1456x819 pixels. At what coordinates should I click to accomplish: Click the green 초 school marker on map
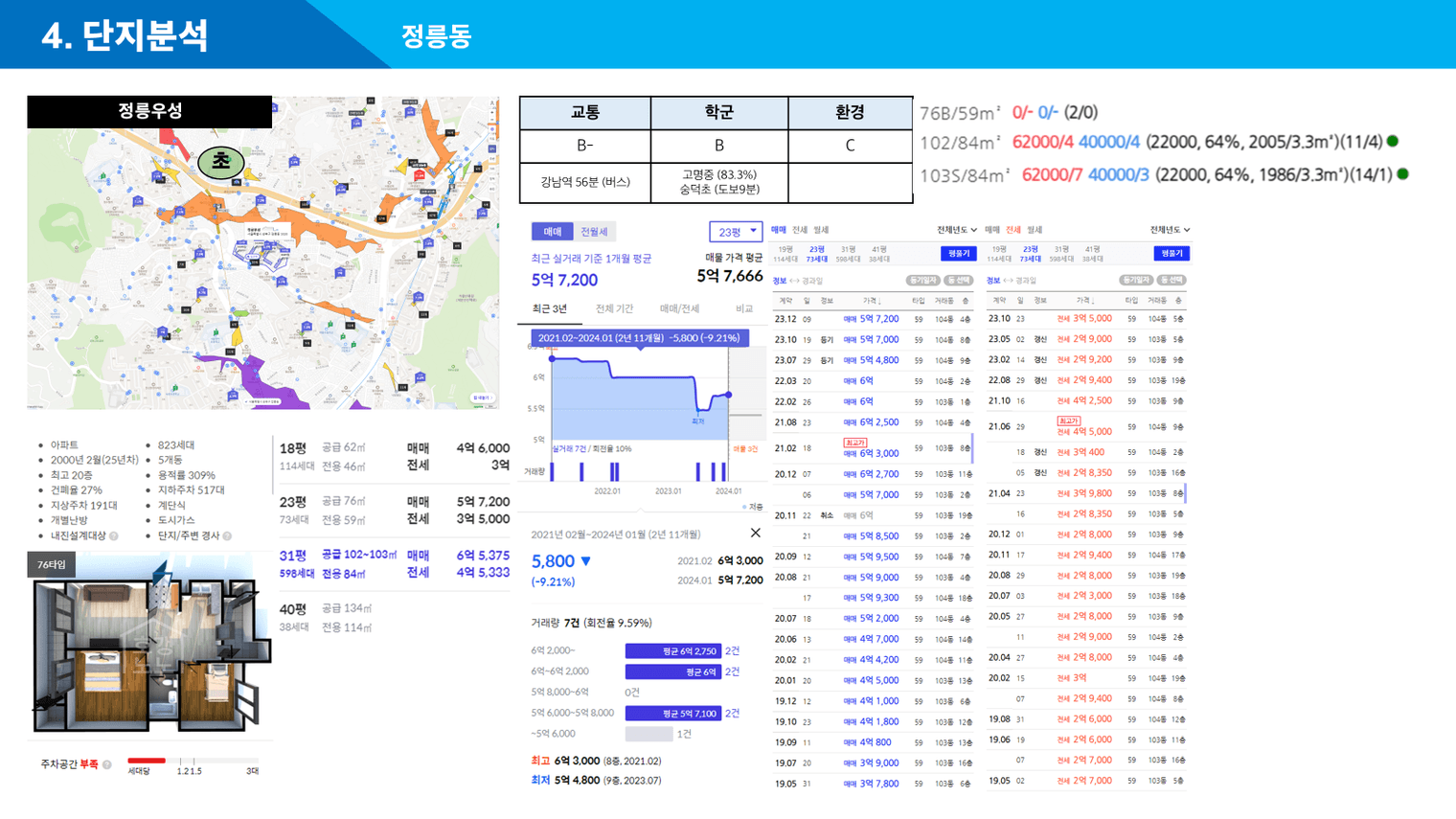[x=220, y=162]
